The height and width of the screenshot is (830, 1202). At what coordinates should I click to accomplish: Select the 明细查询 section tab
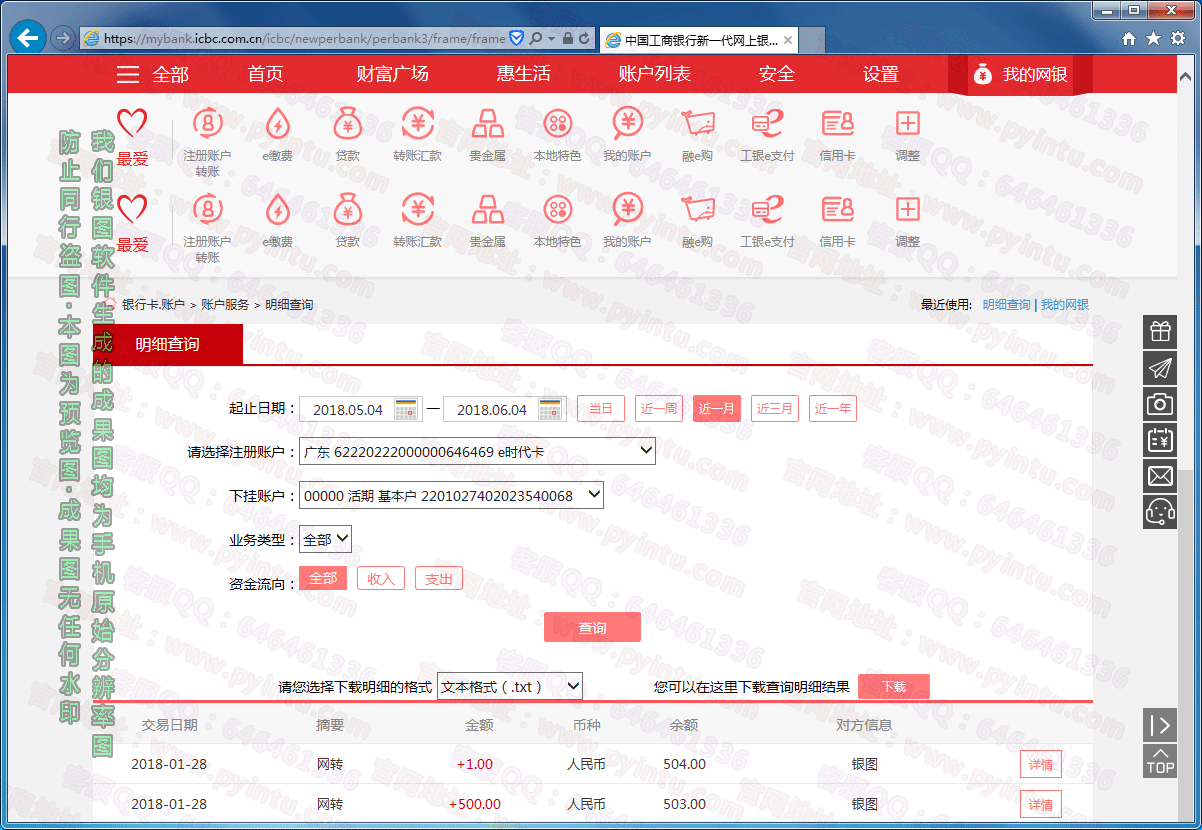(167, 344)
